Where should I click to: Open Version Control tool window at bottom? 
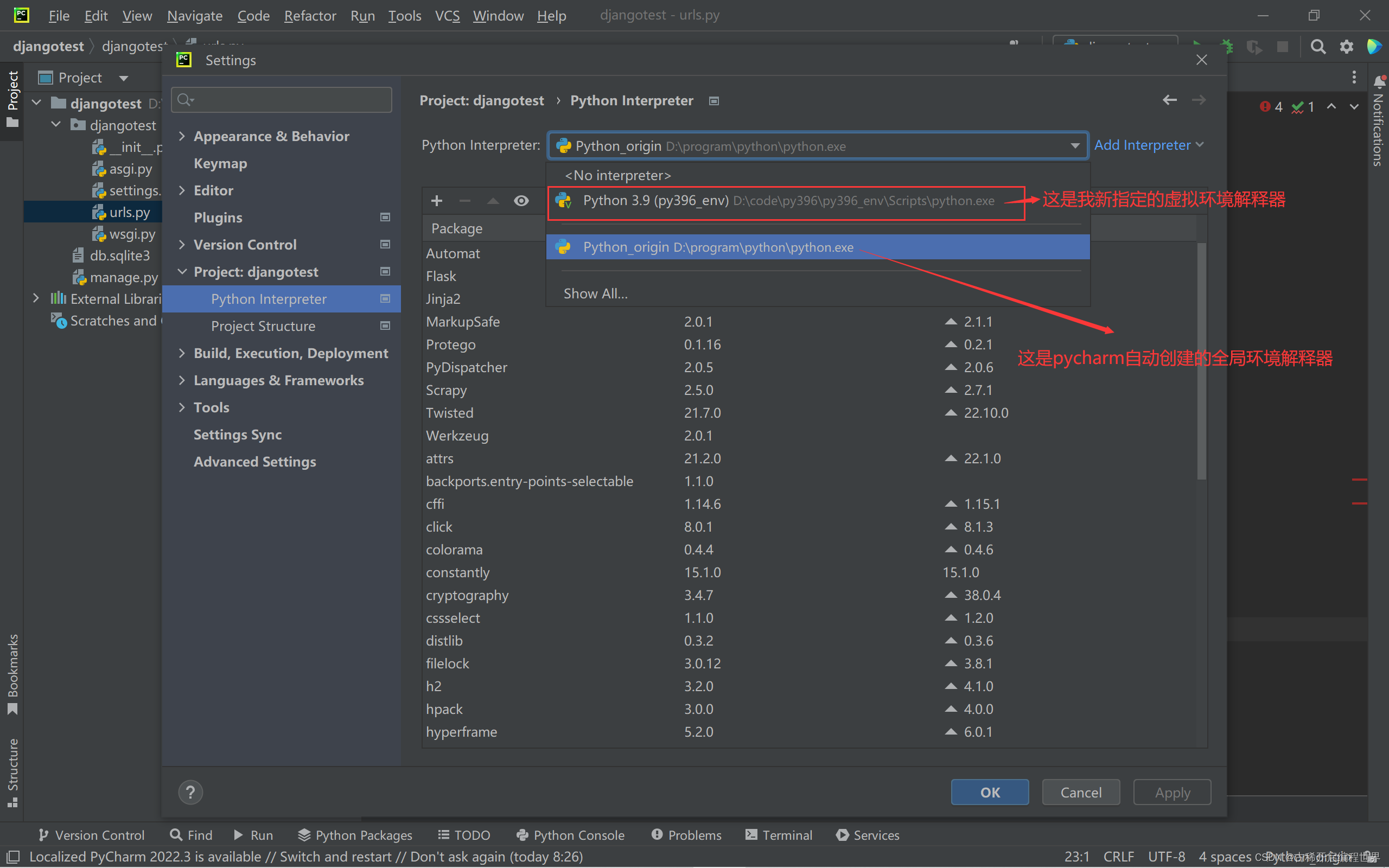coord(91,835)
